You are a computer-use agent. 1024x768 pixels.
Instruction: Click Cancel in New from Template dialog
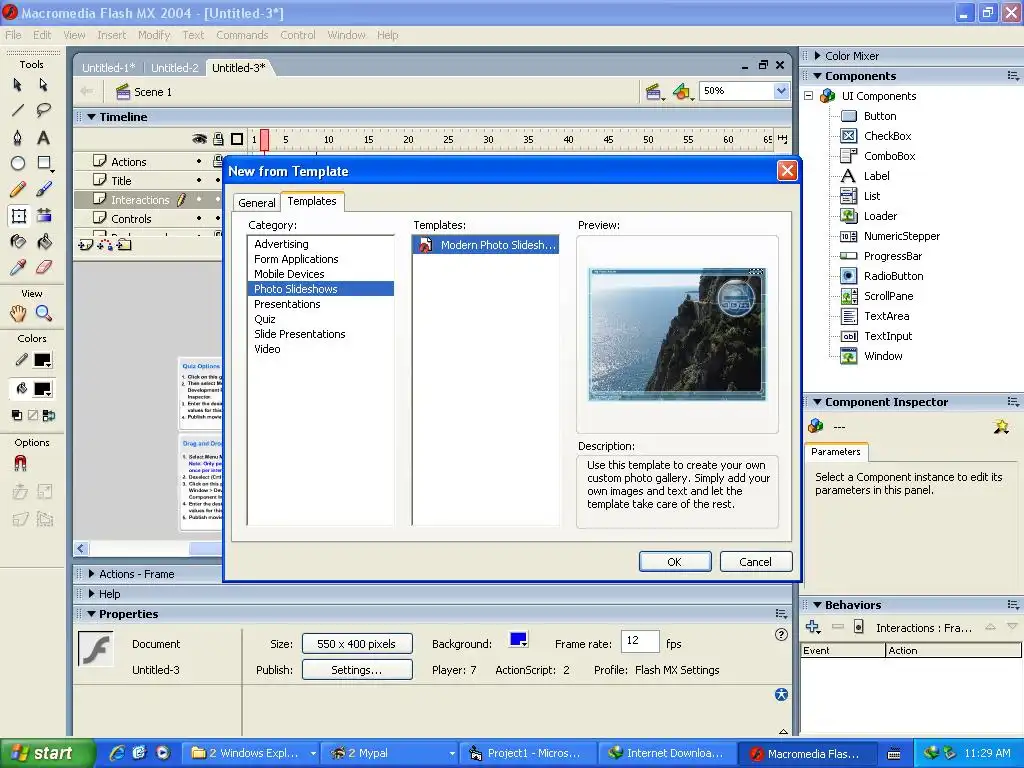point(756,562)
